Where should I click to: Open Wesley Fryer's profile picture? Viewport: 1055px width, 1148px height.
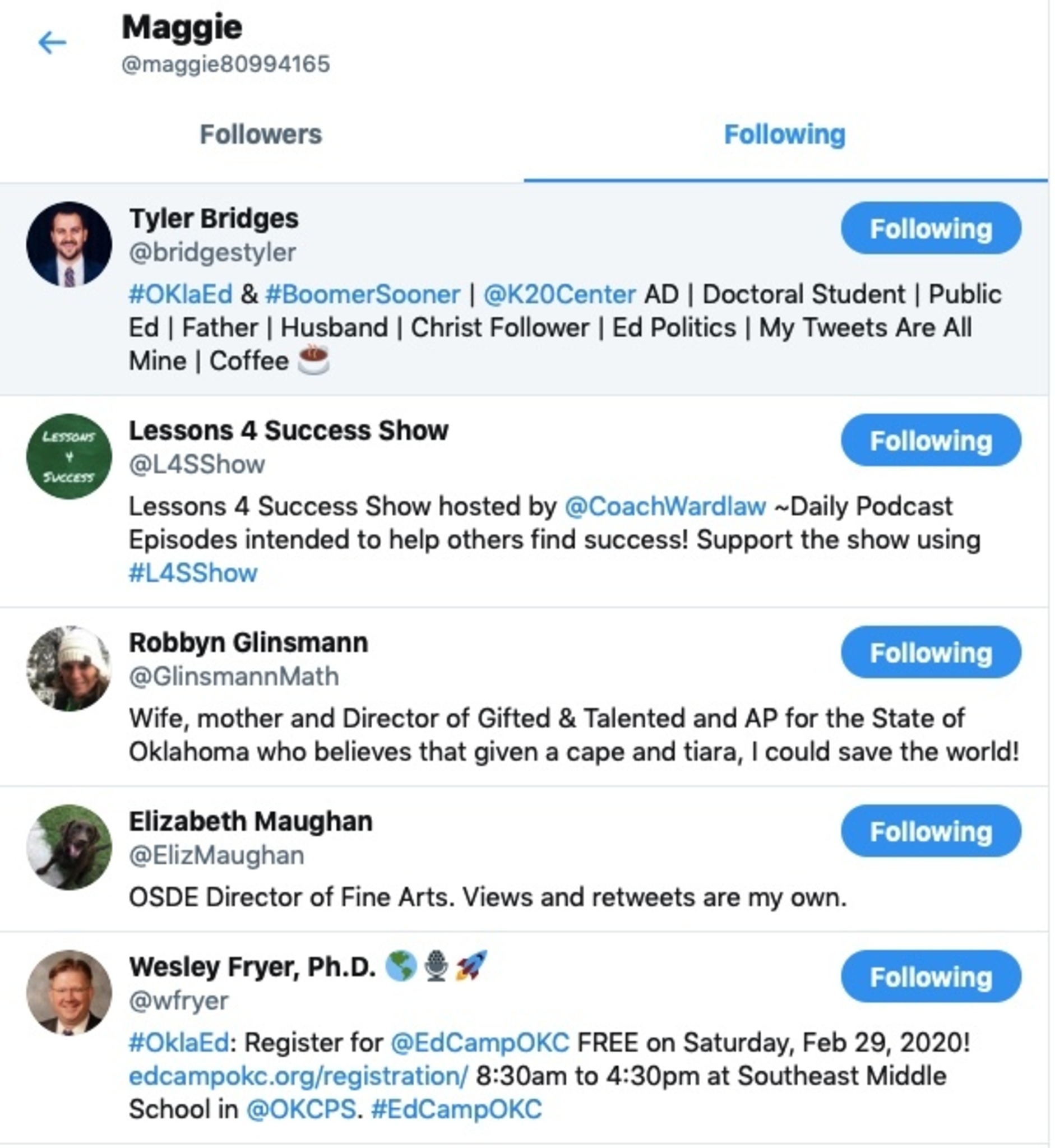(69, 993)
